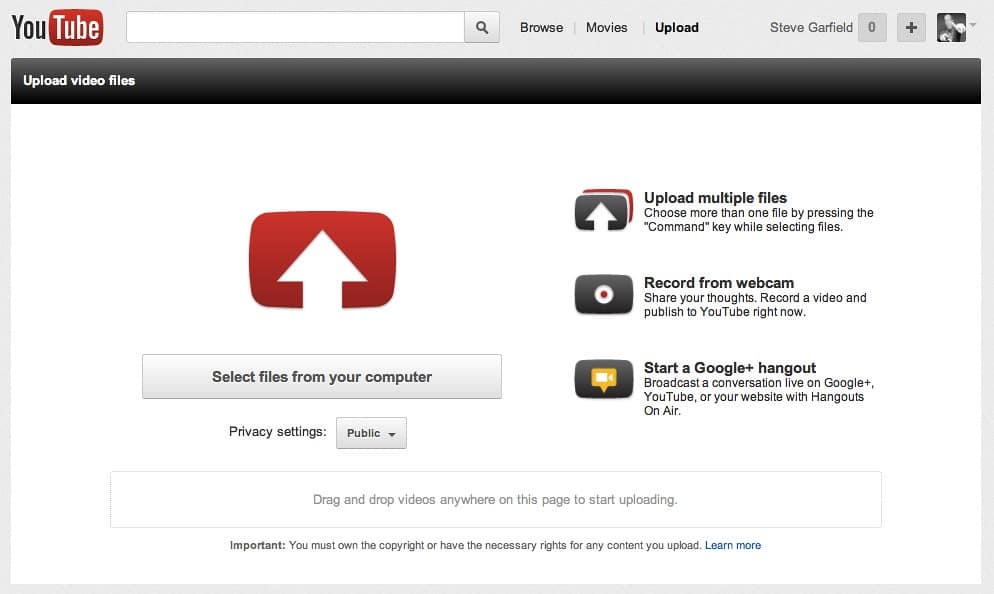Click the 'Choose more than one file' description

click(x=759, y=220)
